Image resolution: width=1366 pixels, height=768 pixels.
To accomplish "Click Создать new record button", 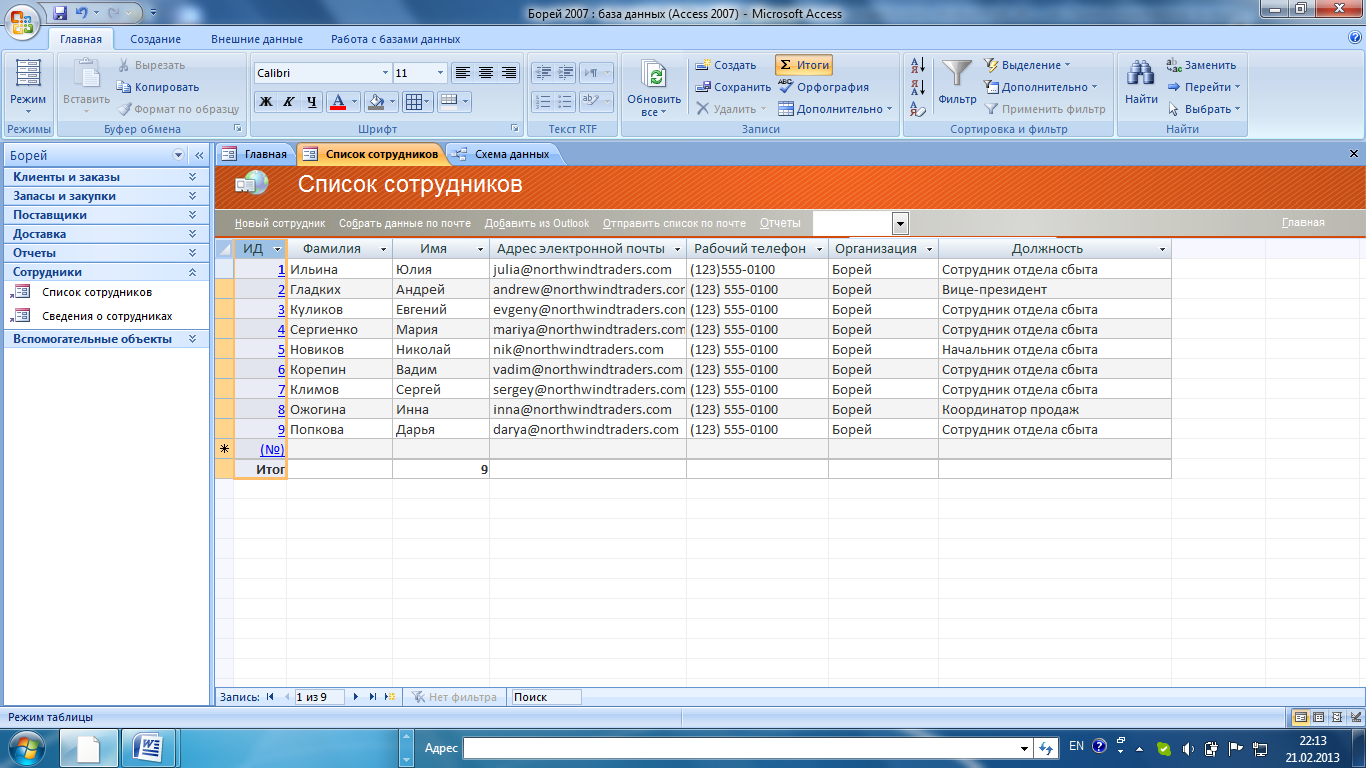I will pos(726,65).
